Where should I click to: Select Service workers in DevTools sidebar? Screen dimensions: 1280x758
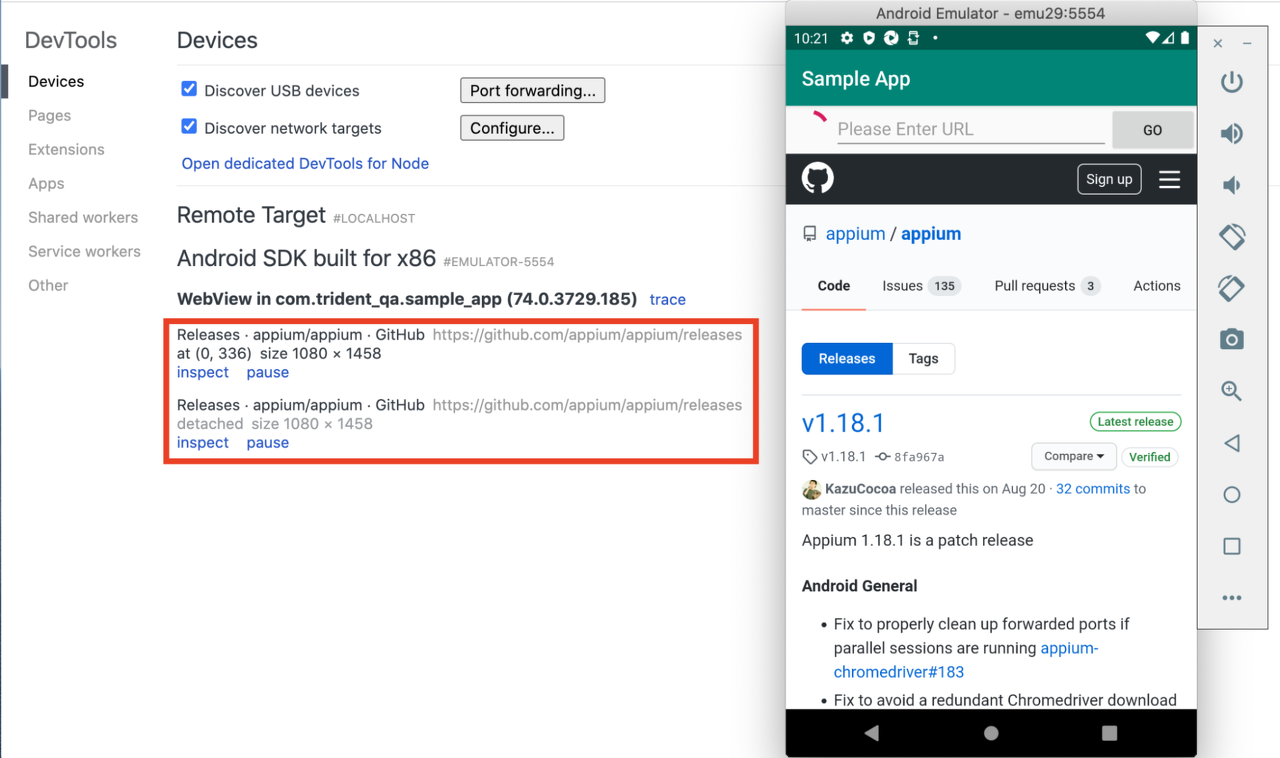(84, 252)
